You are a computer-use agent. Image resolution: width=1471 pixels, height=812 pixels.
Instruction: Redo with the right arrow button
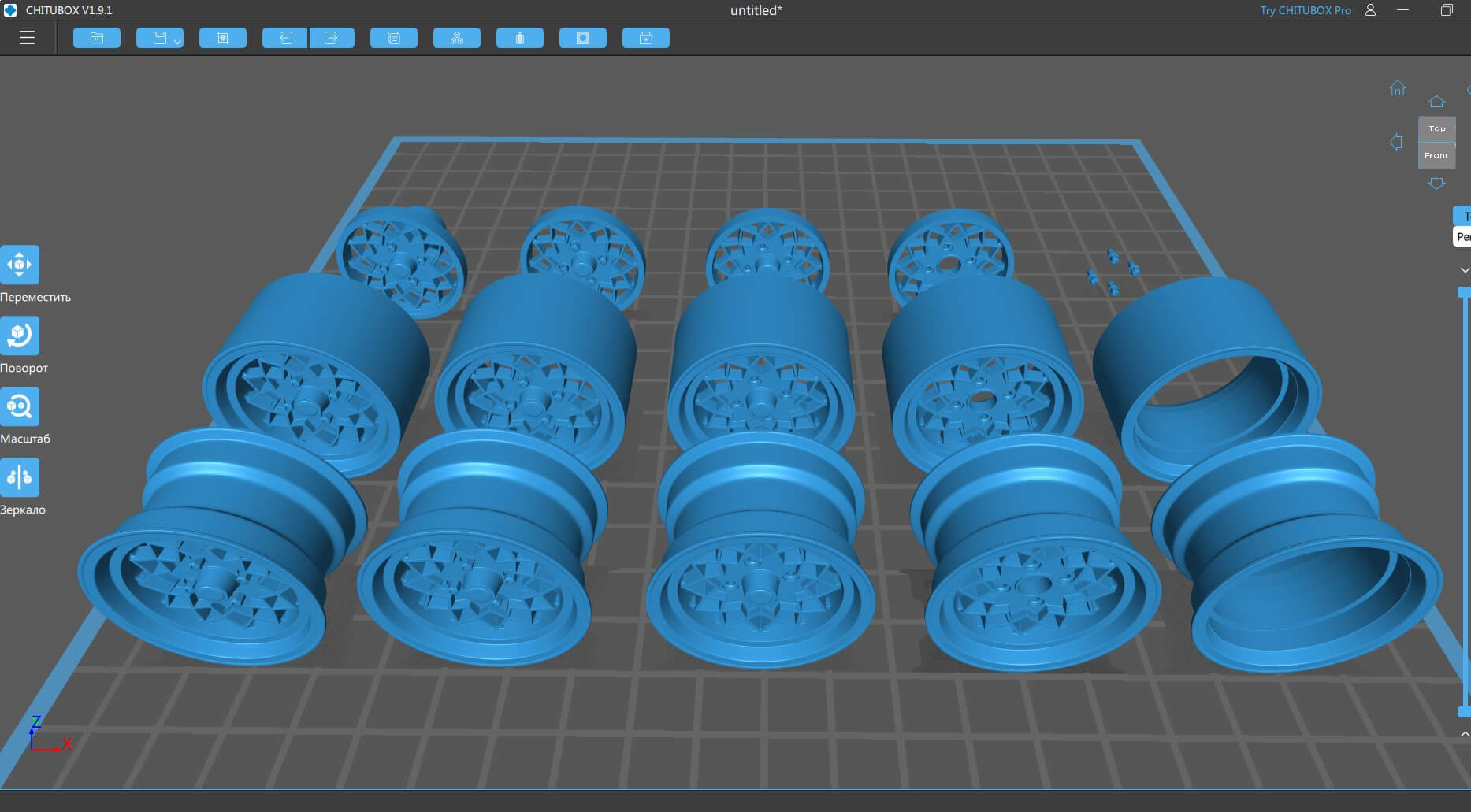tap(331, 38)
